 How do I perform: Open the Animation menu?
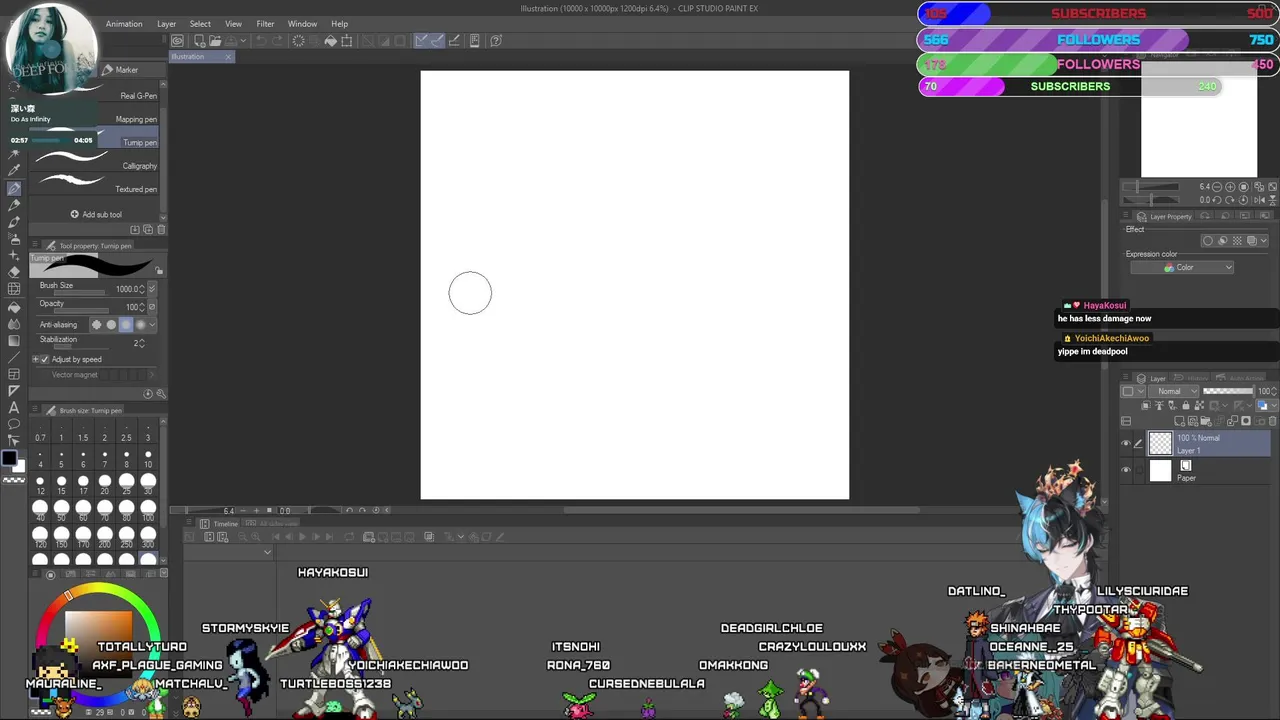(124, 24)
